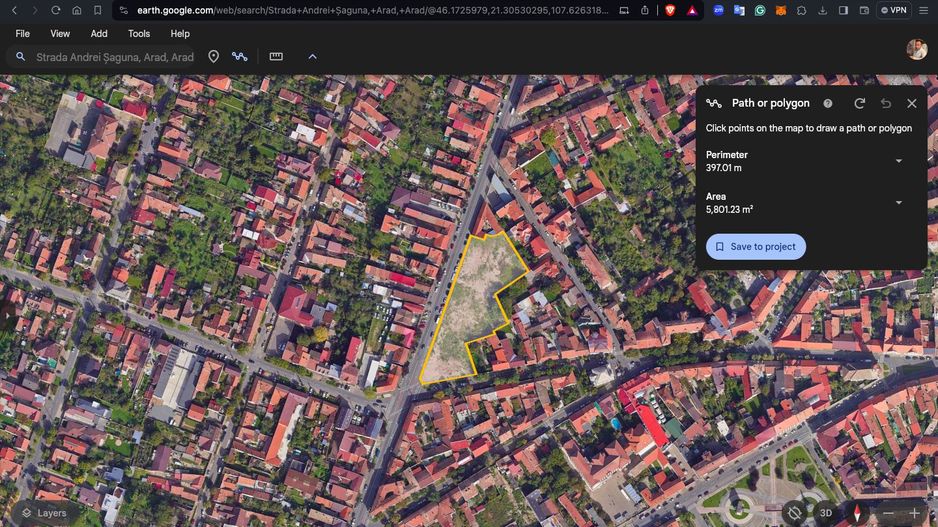Click Save to project button
938x527 pixels.
[x=756, y=247]
